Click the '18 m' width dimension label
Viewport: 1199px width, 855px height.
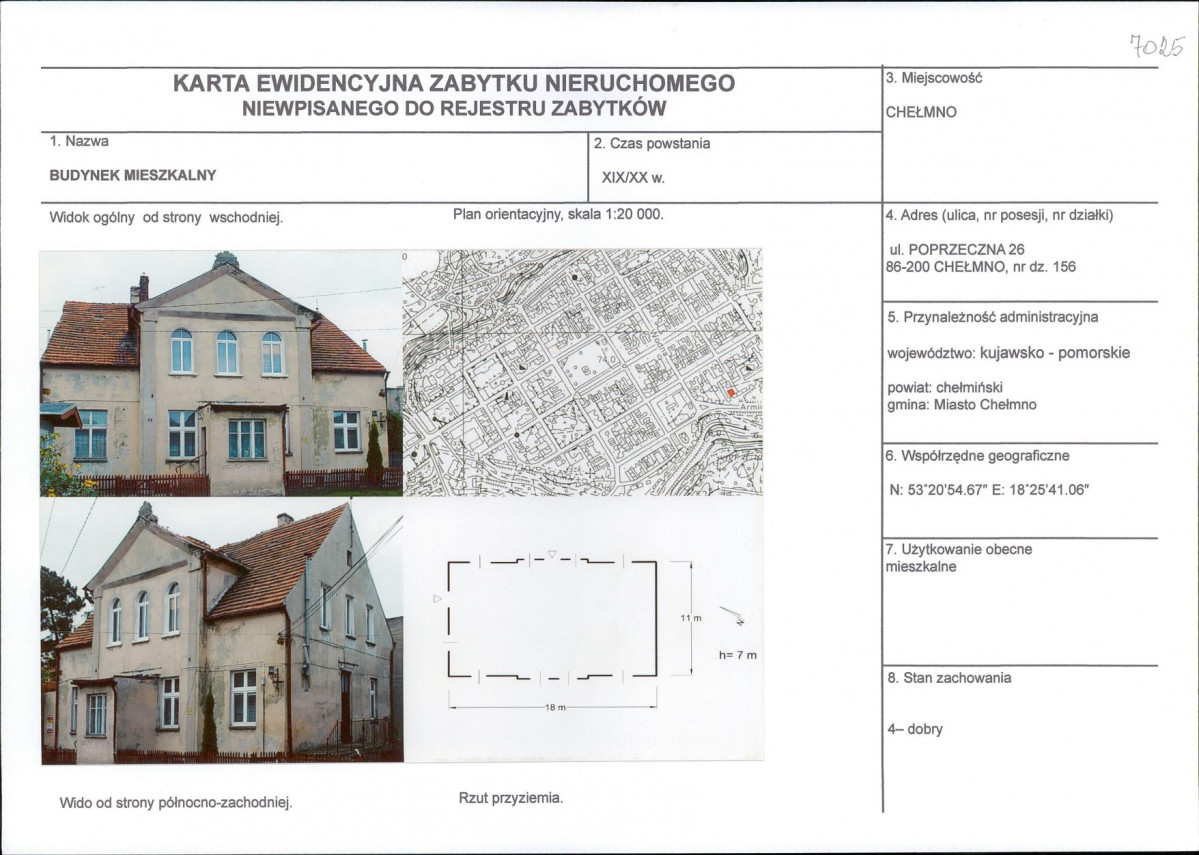tap(555, 707)
